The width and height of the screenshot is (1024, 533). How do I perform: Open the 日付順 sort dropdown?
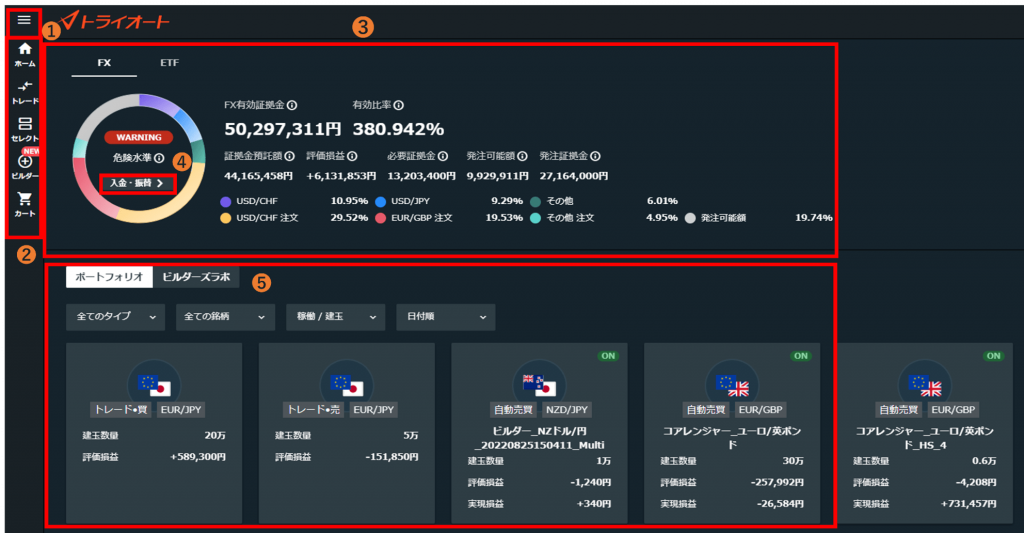pyautogui.click(x=445, y=317)
